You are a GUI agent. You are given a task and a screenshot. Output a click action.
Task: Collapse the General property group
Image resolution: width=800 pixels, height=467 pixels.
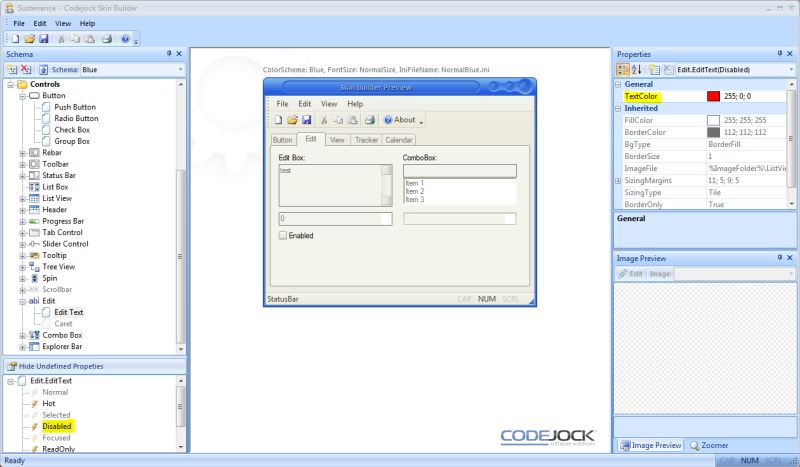pos(618,84)
